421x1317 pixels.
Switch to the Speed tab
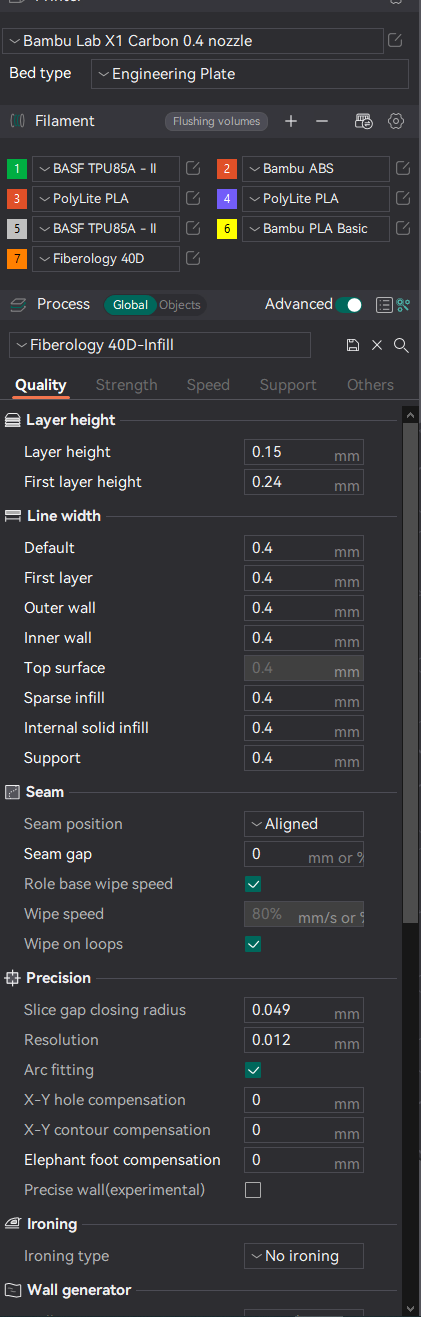[208, 385]
